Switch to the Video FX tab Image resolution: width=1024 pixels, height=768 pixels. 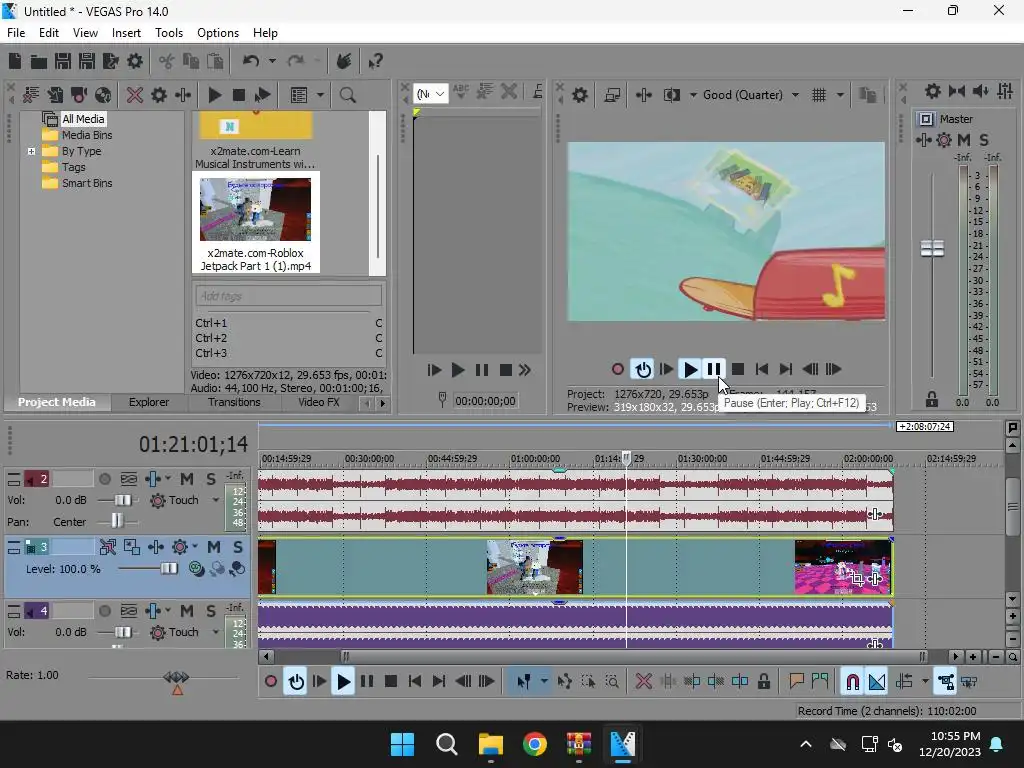pos(319,402)
